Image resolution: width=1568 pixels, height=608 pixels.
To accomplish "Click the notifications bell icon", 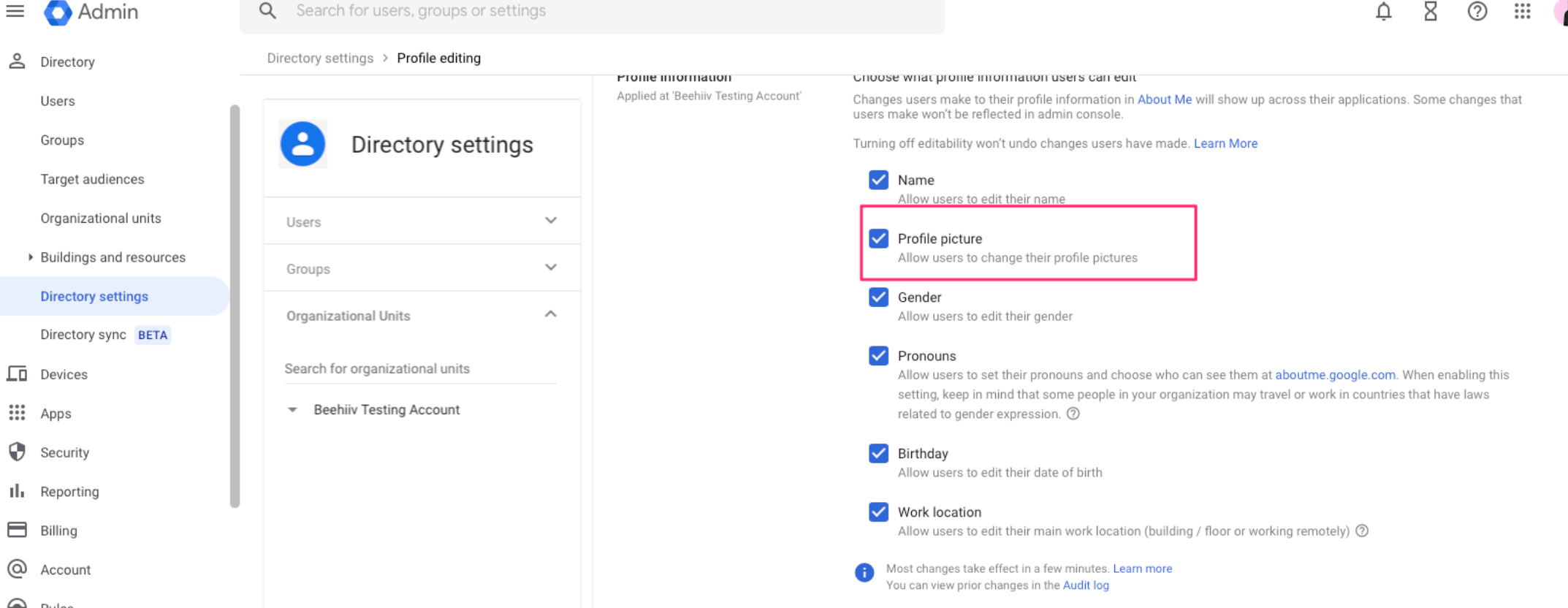I will pos(1383,12).
